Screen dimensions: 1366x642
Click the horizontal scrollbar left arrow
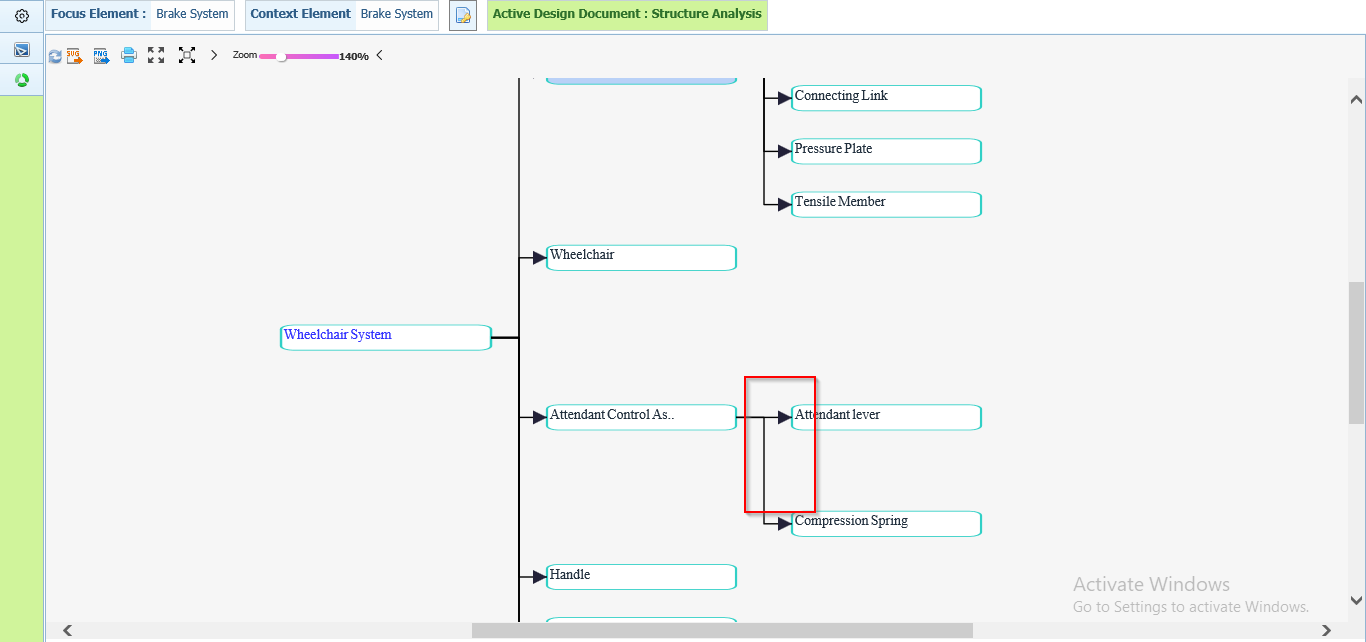point(67,630)
